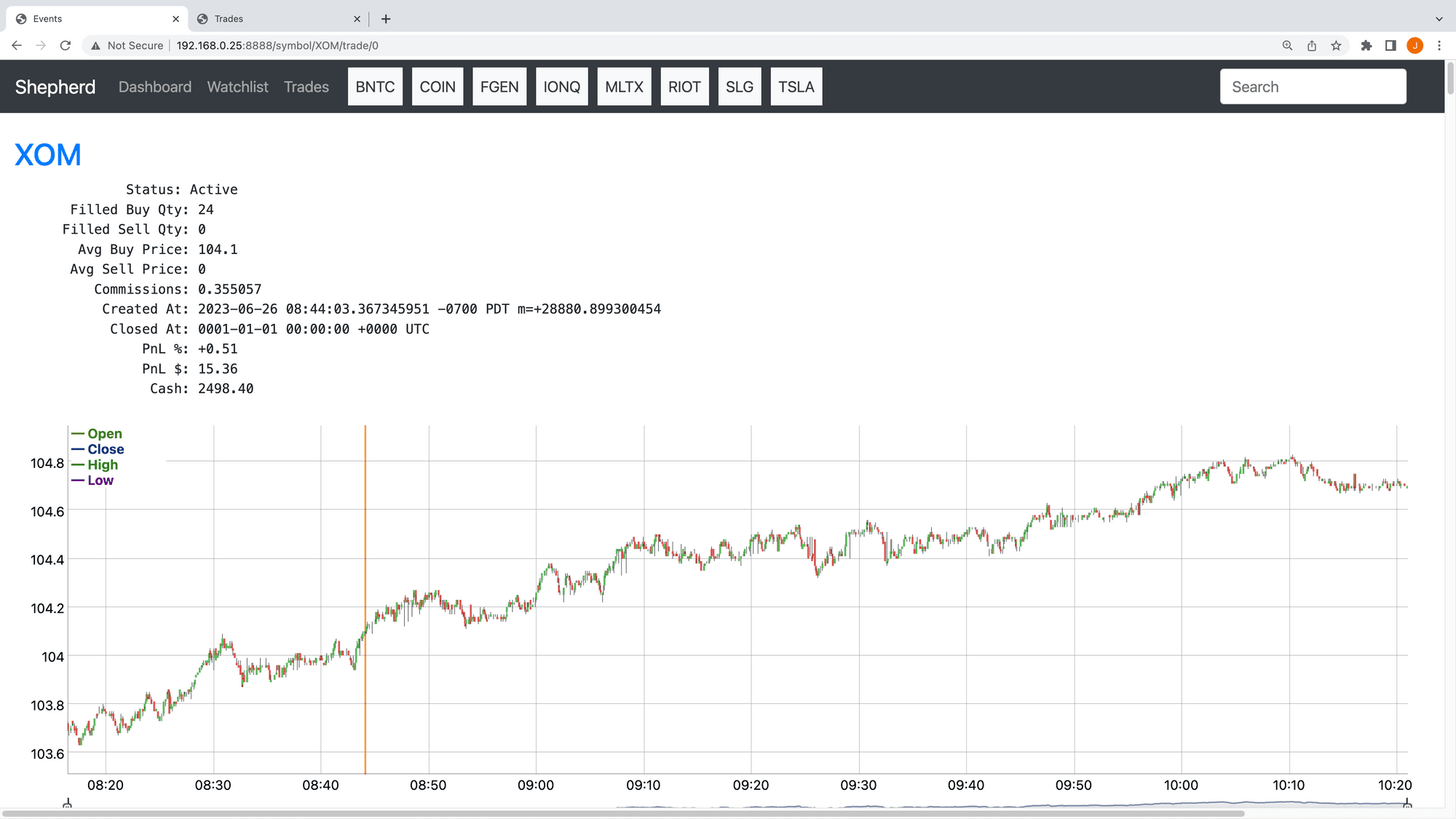Viewport: 1456px width, 819px height.
Task: Reload the page with refresh icon
Action: (66, 45)
